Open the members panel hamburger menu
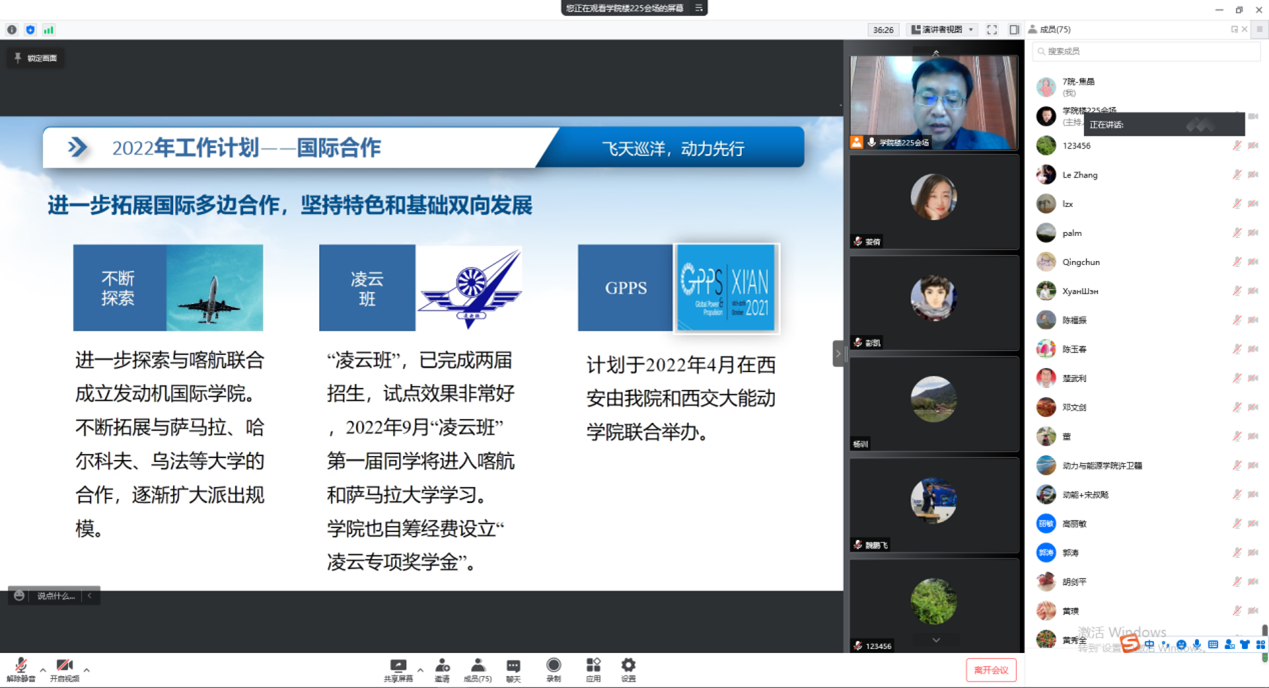This screenshot has width=1269, height=688. click(x=1259, y=30)
